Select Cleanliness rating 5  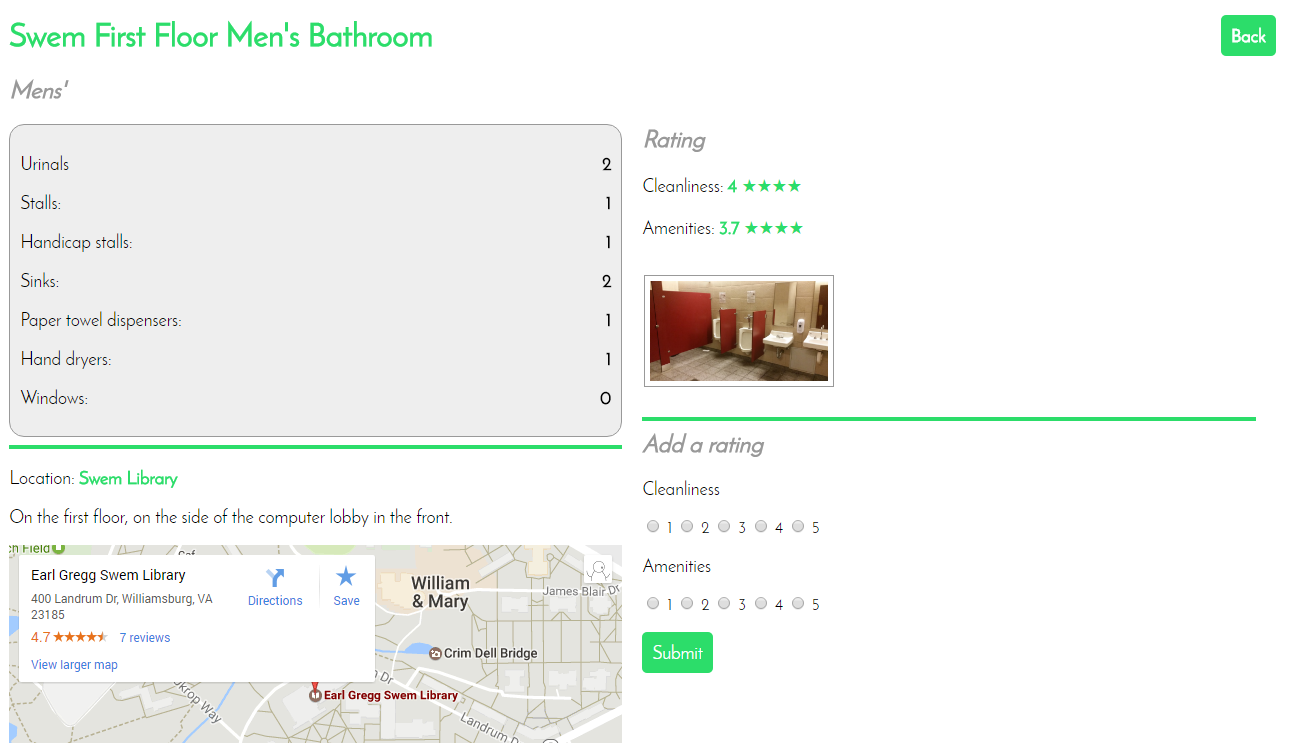[x=798, y=526]
